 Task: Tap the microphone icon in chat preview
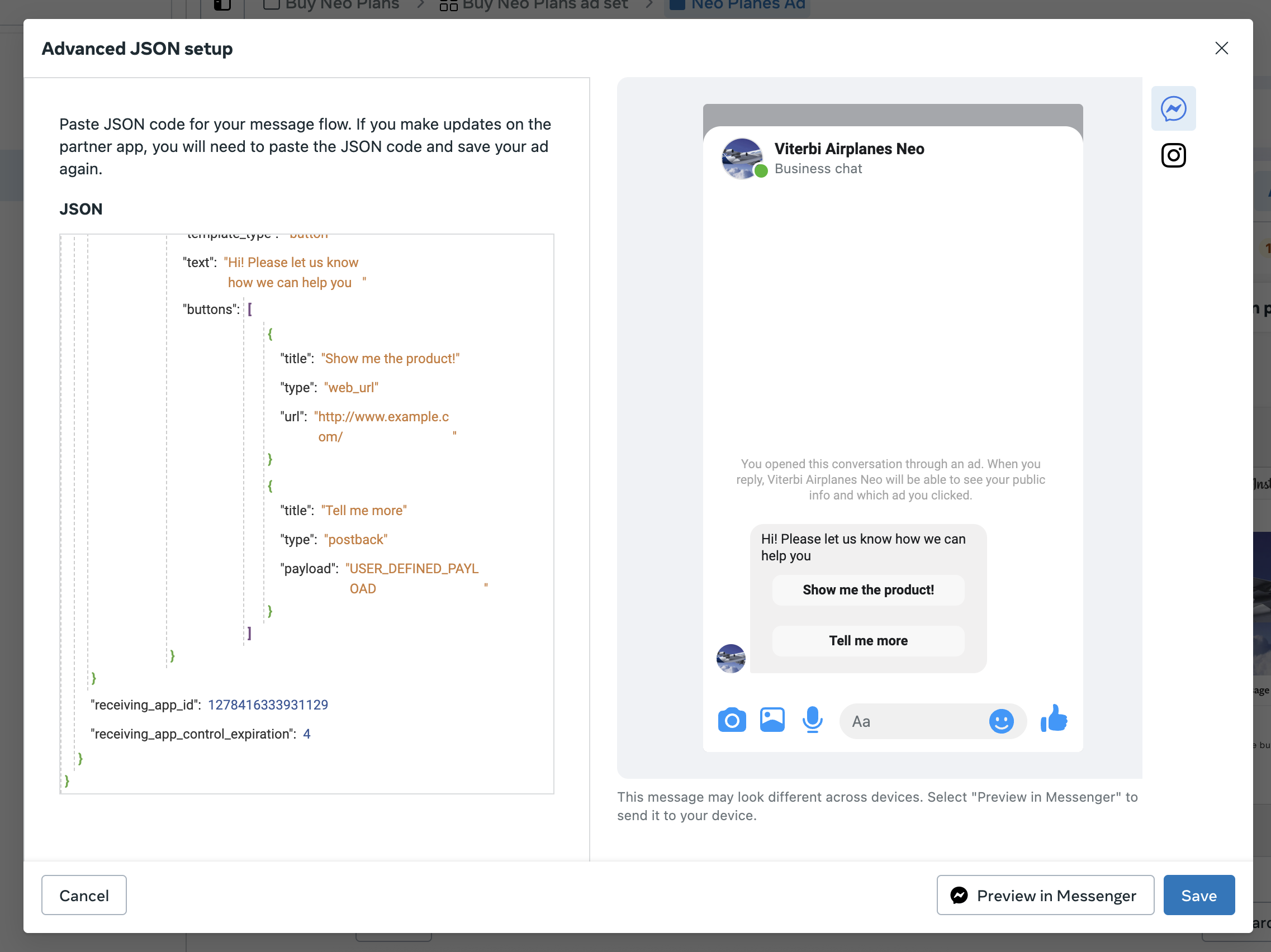tap(812, 720)
